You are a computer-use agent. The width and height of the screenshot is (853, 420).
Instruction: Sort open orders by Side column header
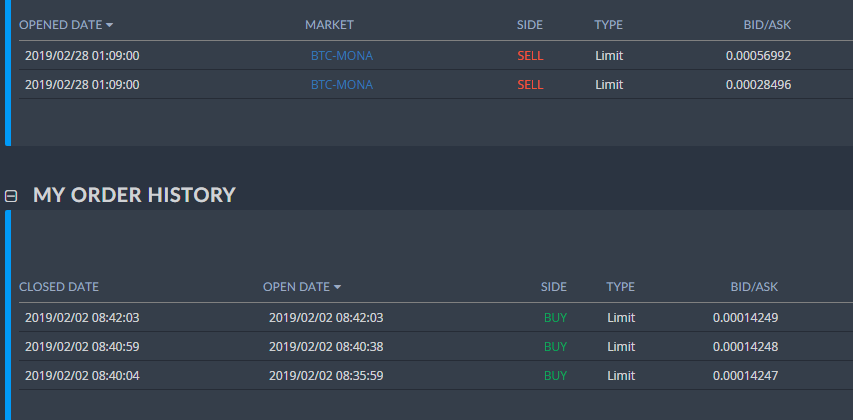(x=530, y=24)
